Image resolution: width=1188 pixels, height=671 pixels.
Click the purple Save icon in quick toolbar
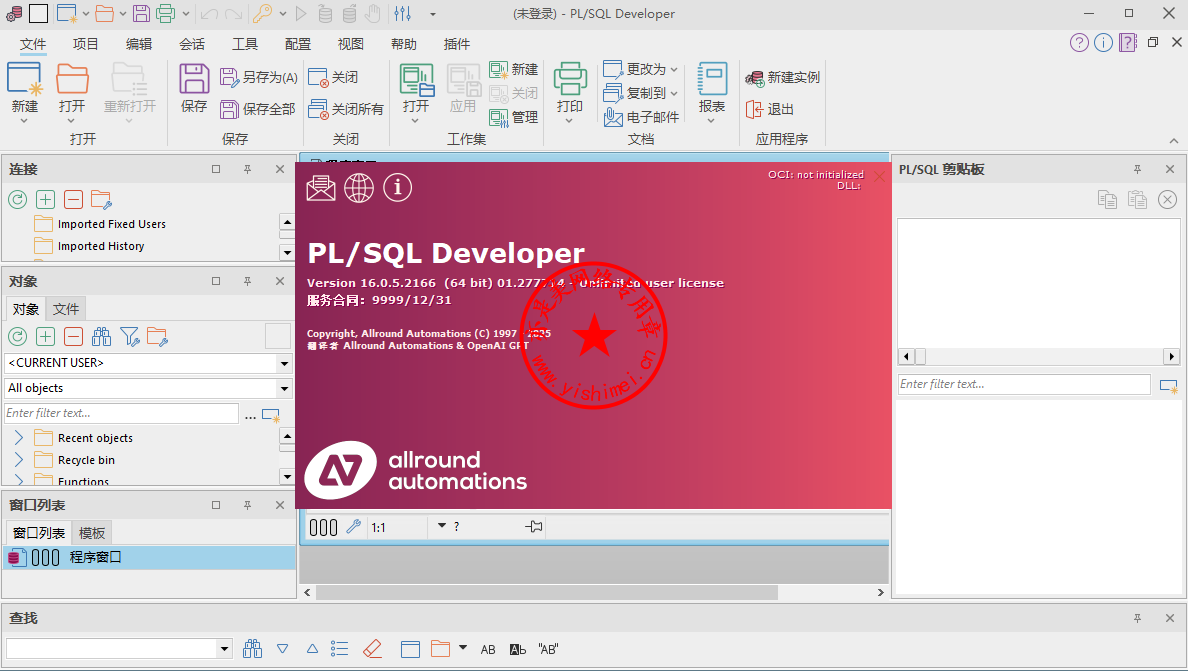point(141,14)
